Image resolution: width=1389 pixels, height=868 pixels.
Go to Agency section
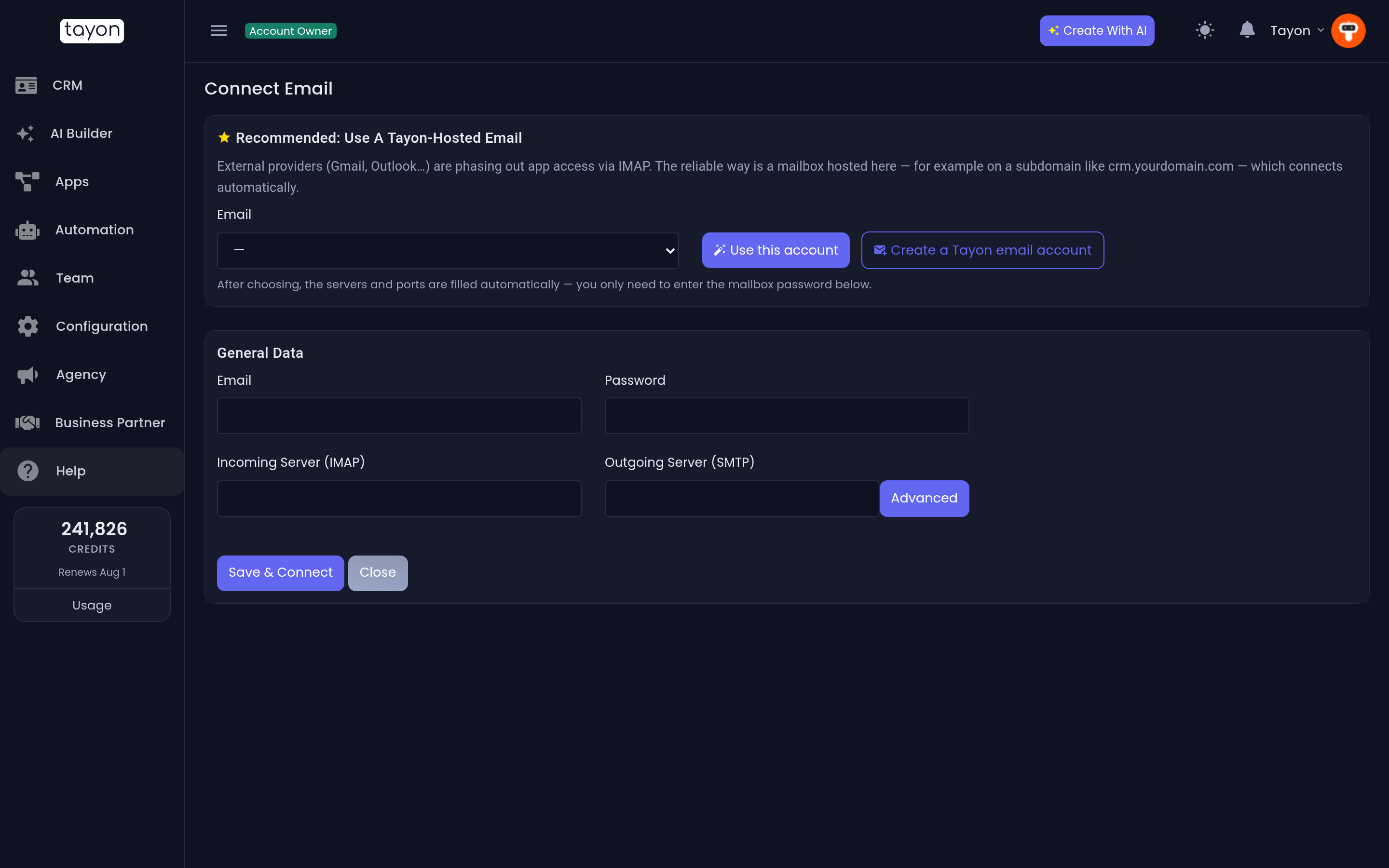(92, 375)
